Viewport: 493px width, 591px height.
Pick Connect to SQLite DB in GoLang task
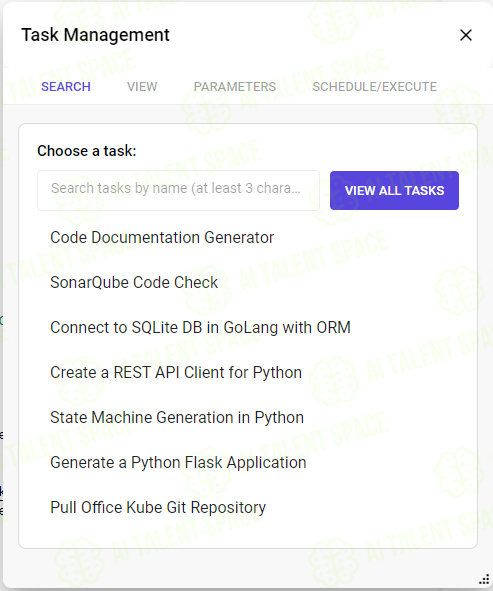coord(200,327)
